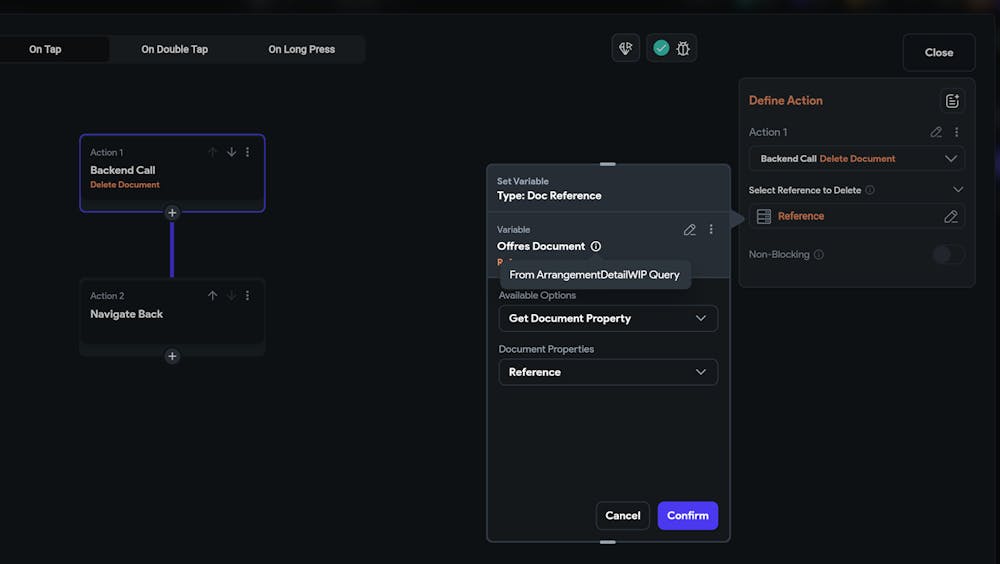Open the On Long Press tab
Screen dimensions: 1000x564
coord(301,49)
